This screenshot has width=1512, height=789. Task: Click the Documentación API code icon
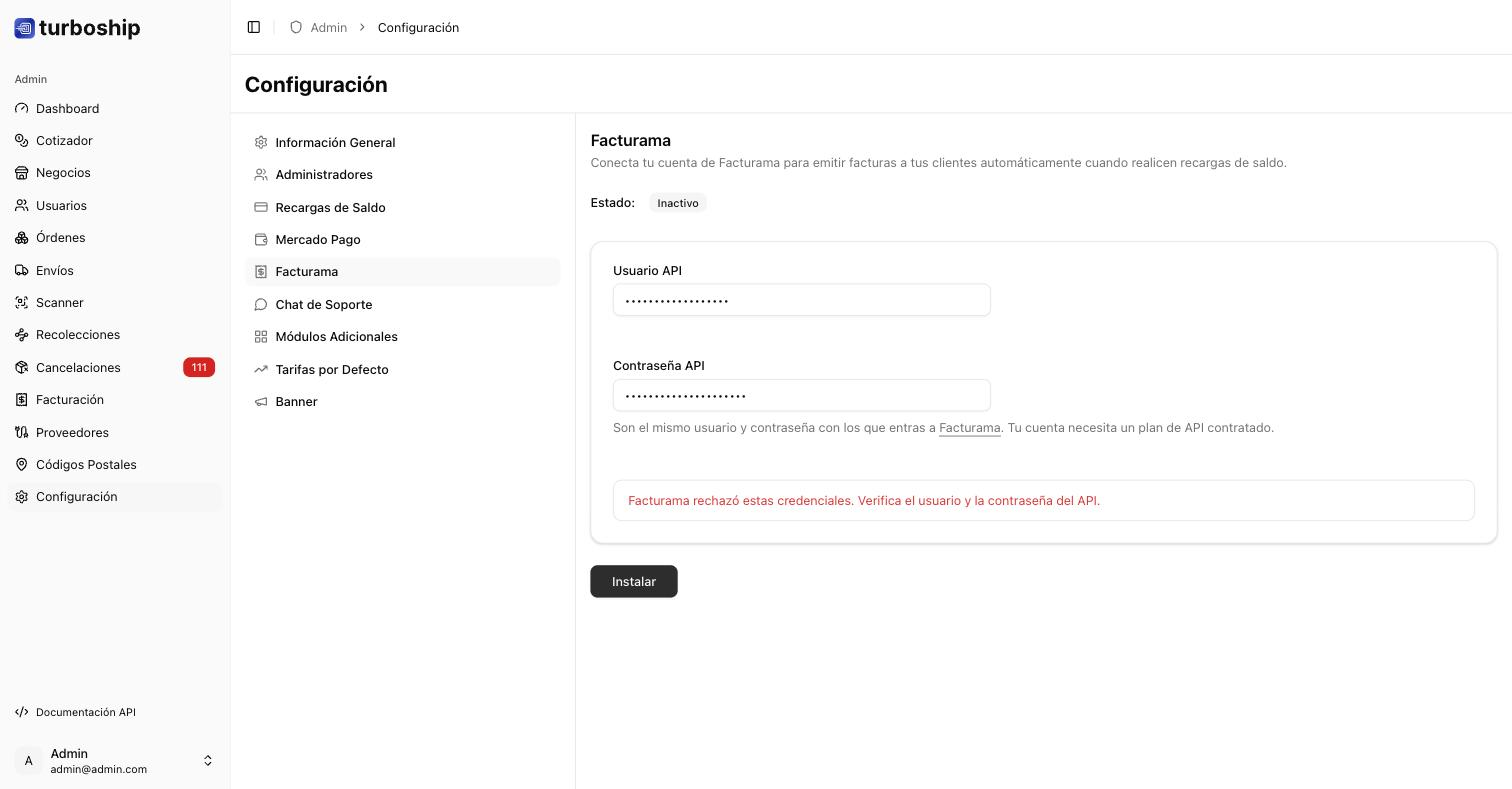tap(22, 713)
